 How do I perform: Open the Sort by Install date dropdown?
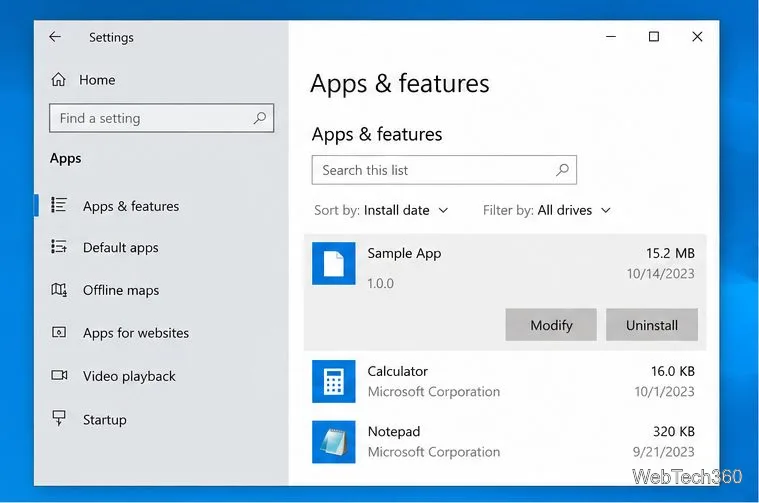[381, 210]
